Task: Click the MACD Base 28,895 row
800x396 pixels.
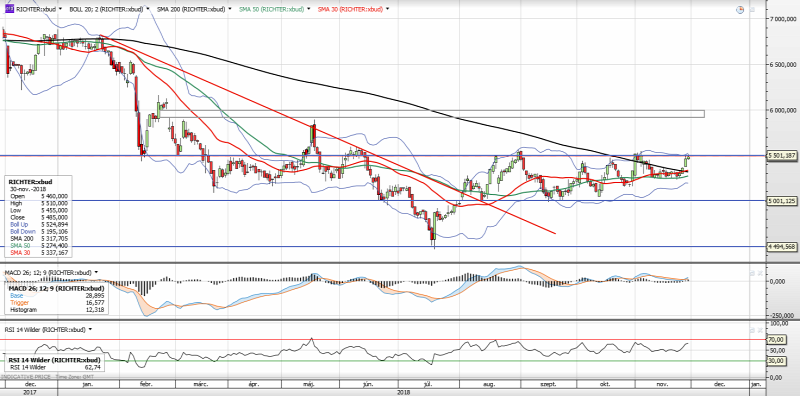Action: coord(57,295)
